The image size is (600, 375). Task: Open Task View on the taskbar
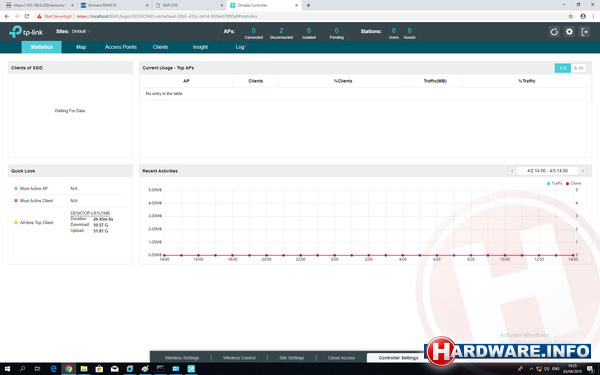pos(37,369)
